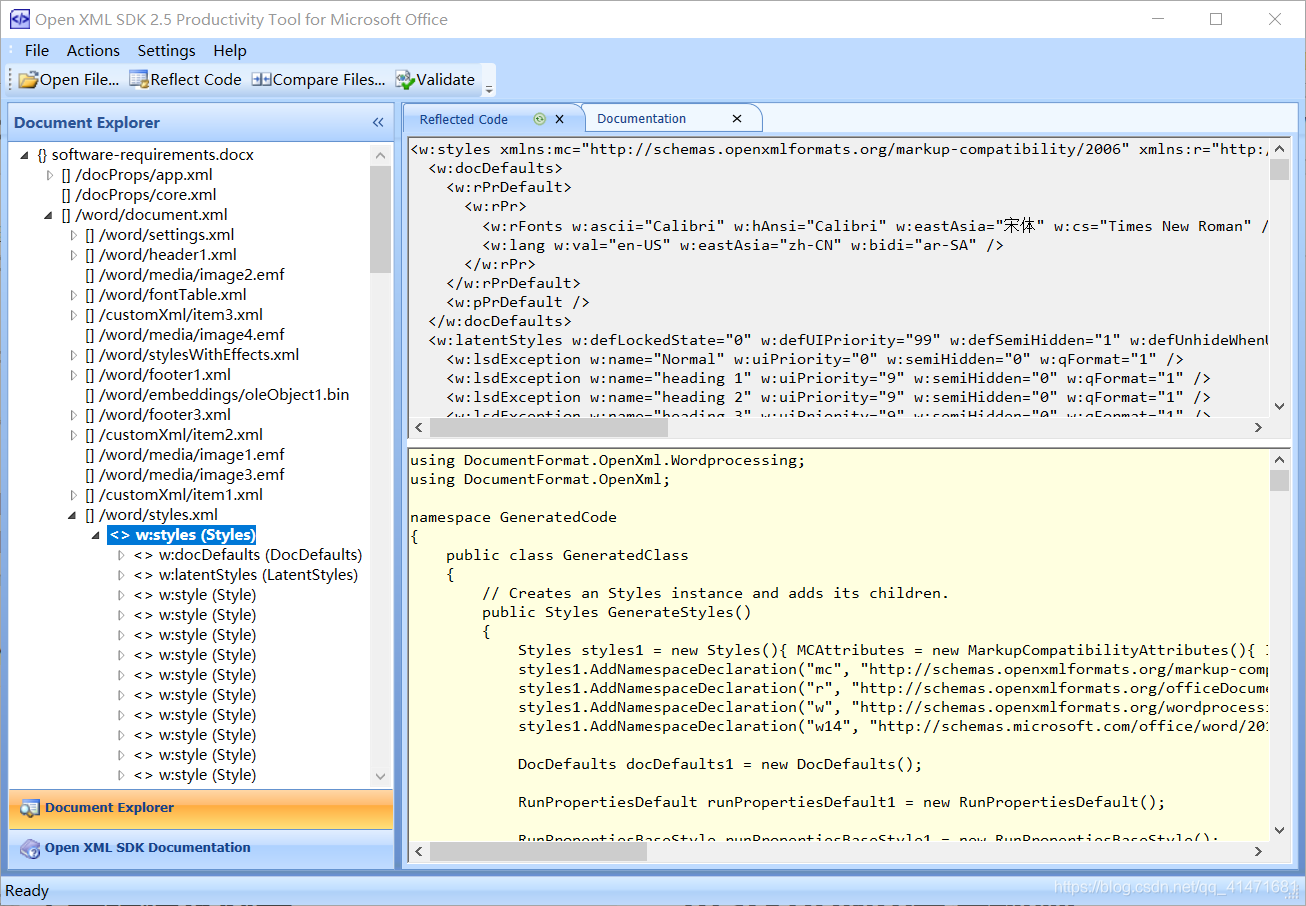
Task: Expand the /word/stylesWithEffects.xml node
Action: coord(74,355)
